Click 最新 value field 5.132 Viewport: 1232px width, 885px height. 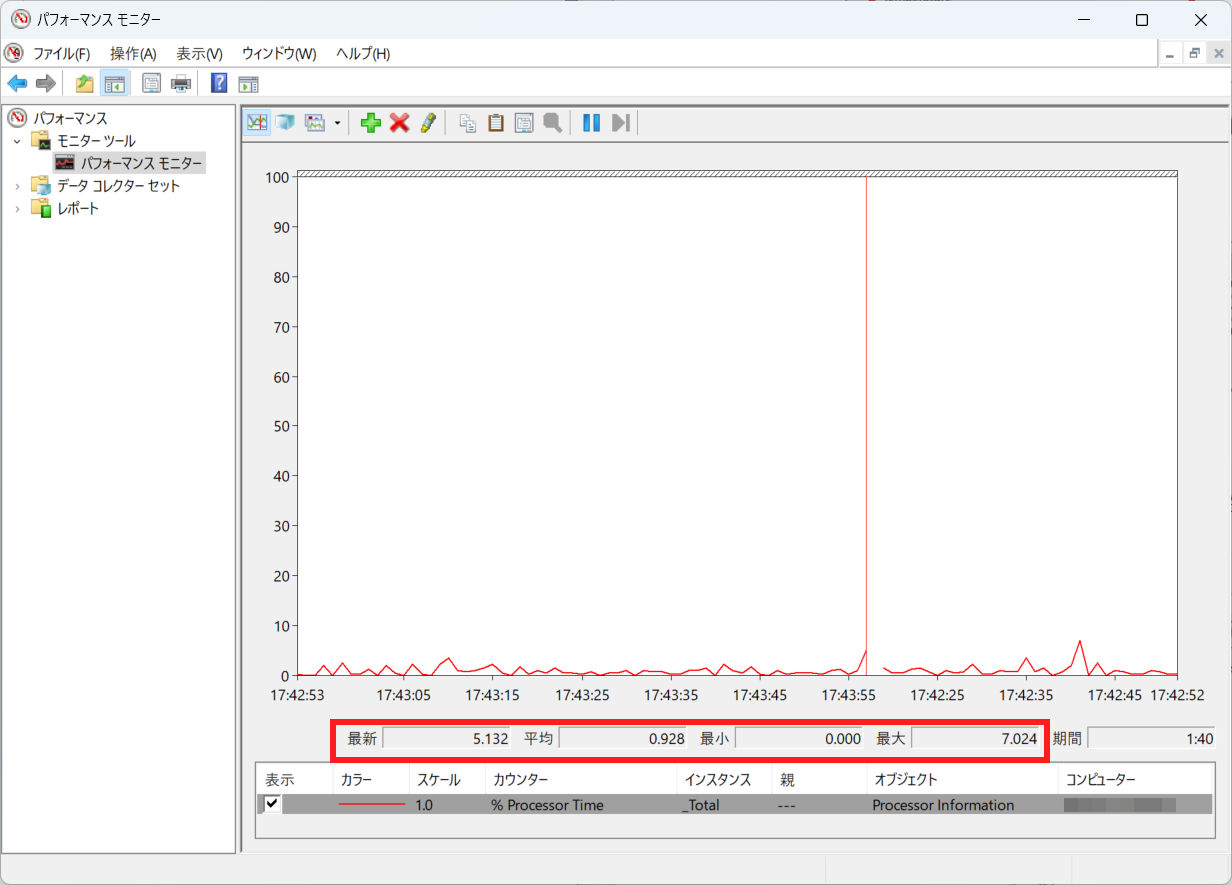(x=448, y=739)
